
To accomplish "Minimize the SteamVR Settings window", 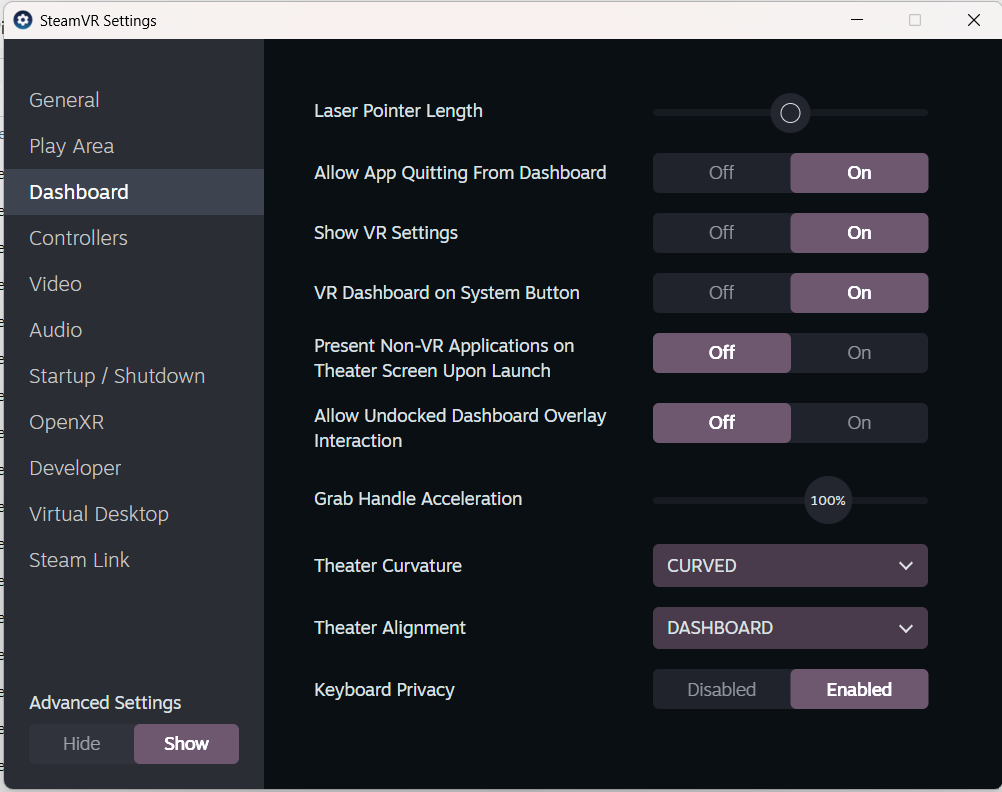I will coord(857,20).
